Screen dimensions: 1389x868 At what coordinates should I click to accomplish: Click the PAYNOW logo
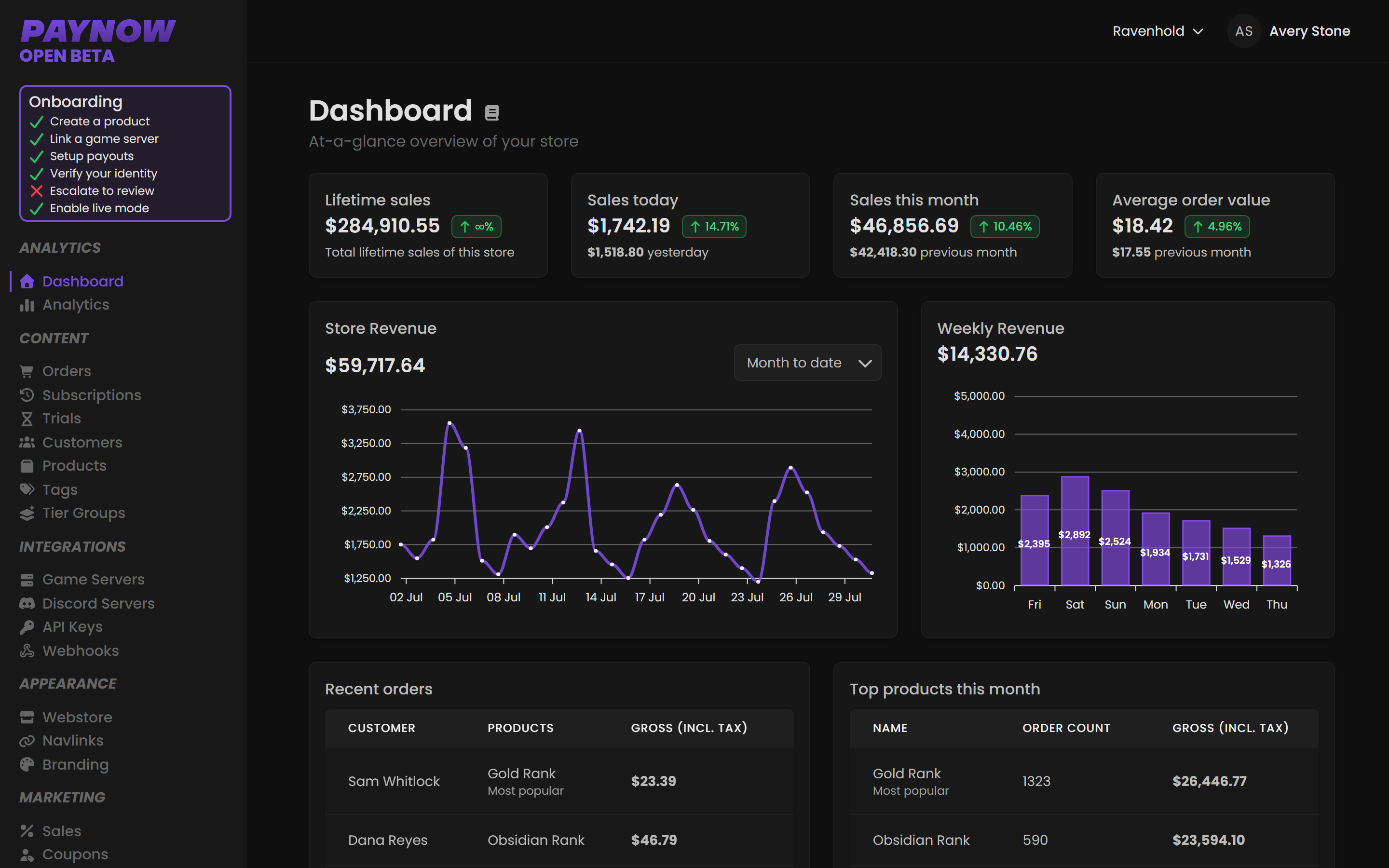tap(97, 31)
